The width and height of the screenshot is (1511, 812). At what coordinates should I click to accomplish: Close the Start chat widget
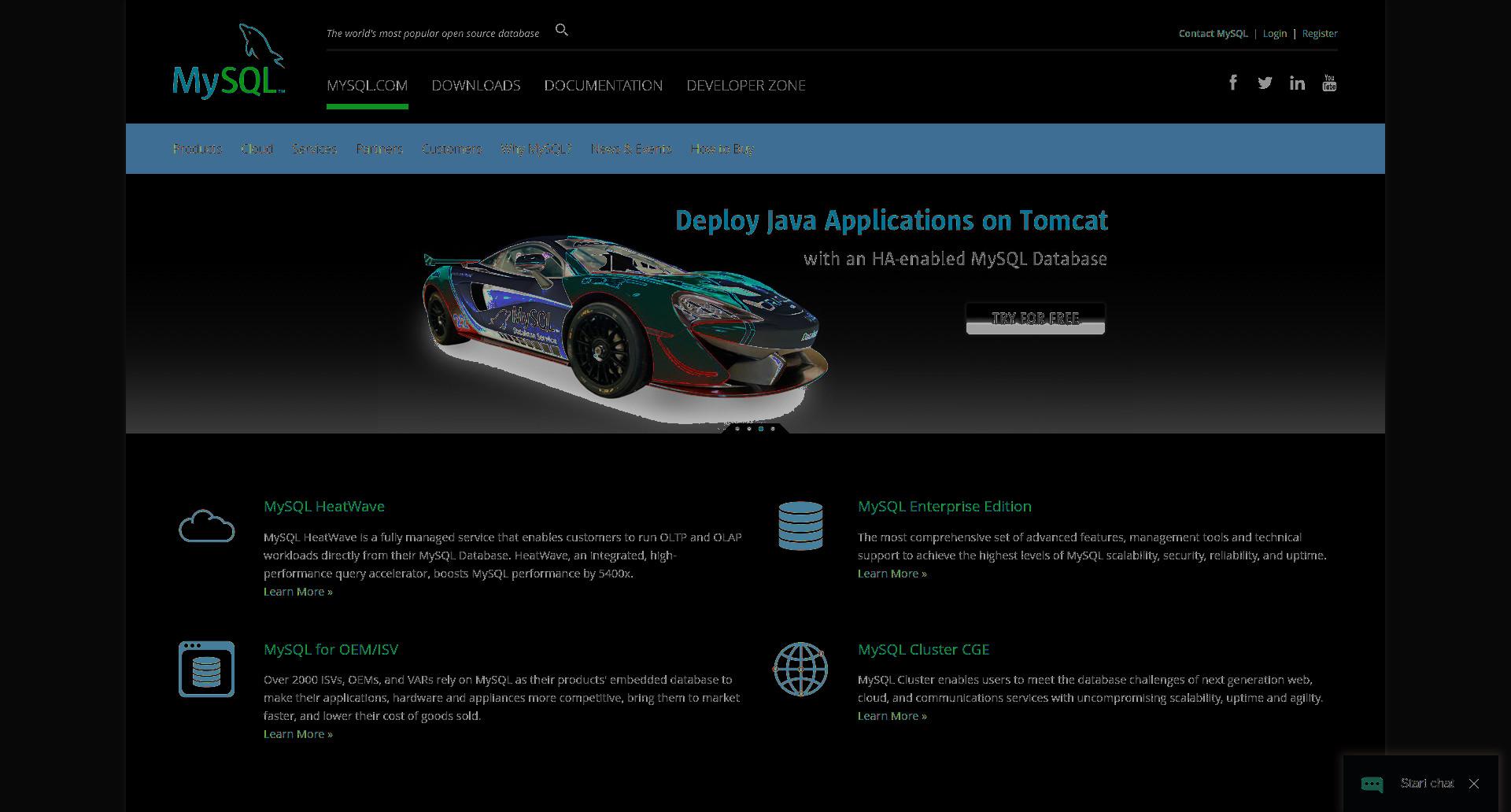click(1474, 784)
